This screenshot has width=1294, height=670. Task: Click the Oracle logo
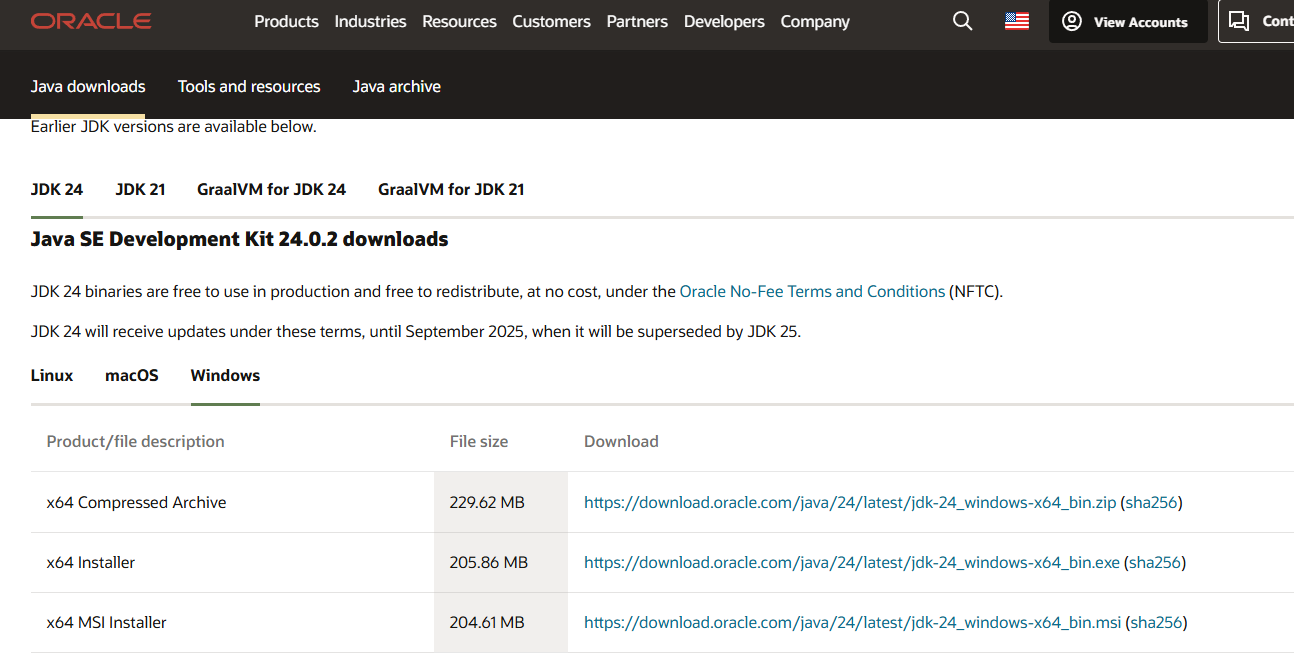pyautogui.click(x=91, y=21)
